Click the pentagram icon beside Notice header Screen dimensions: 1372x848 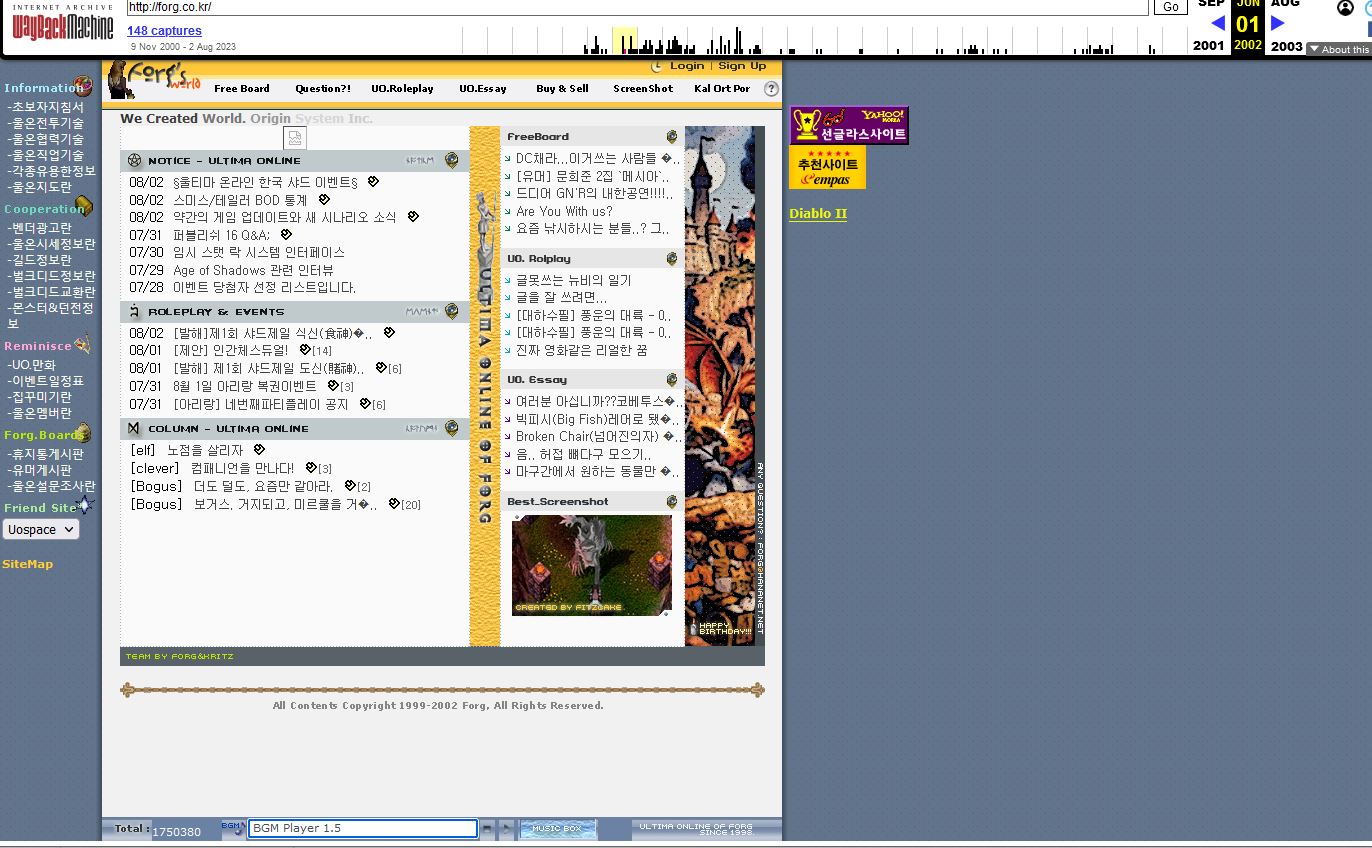pos(134,161)
